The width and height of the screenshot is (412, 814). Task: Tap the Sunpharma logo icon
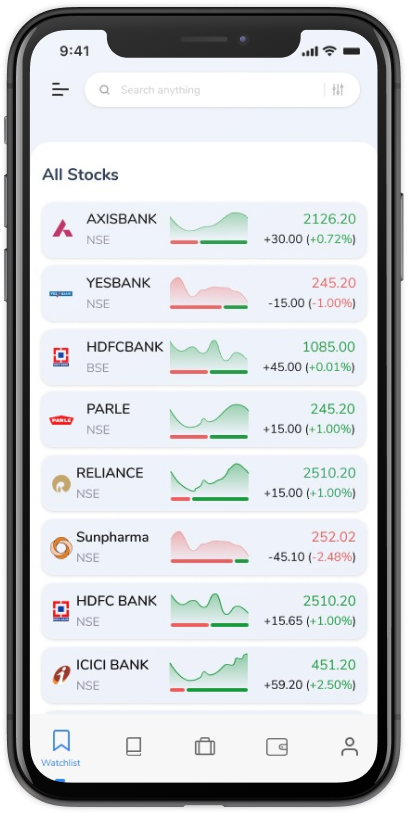point(61,548)
